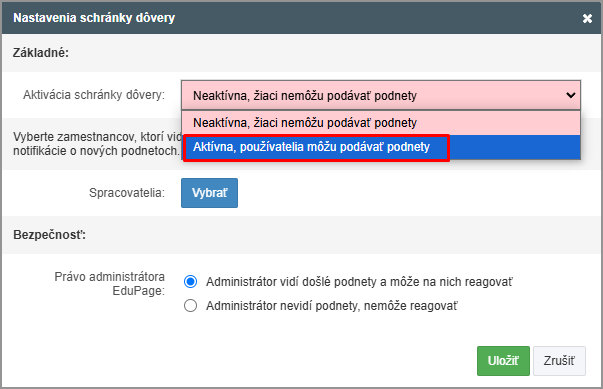The image size is (603, 389).
Task: Click the dialog title Nastavenia schránky dôvery
Action: pyautogui.click(x=94, y=18)
